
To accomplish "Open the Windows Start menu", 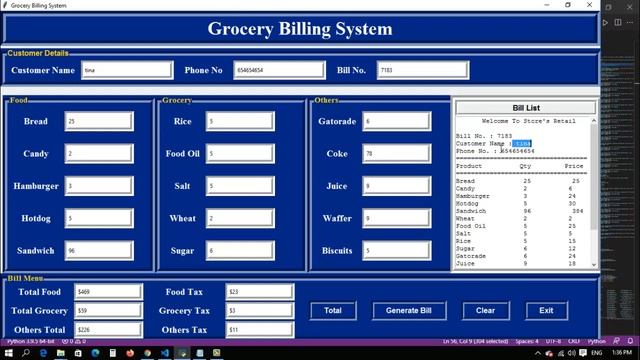I will 8,353.
